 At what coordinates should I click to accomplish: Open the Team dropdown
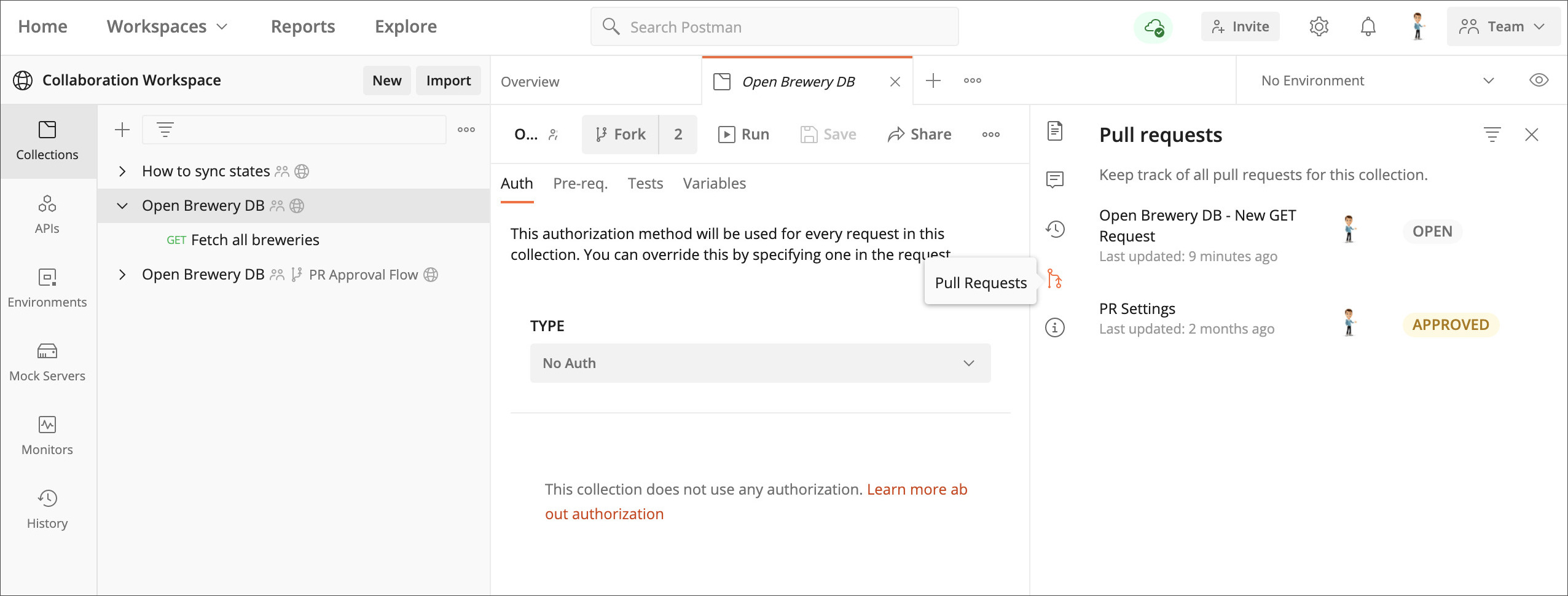click(x=1503, y=26)
